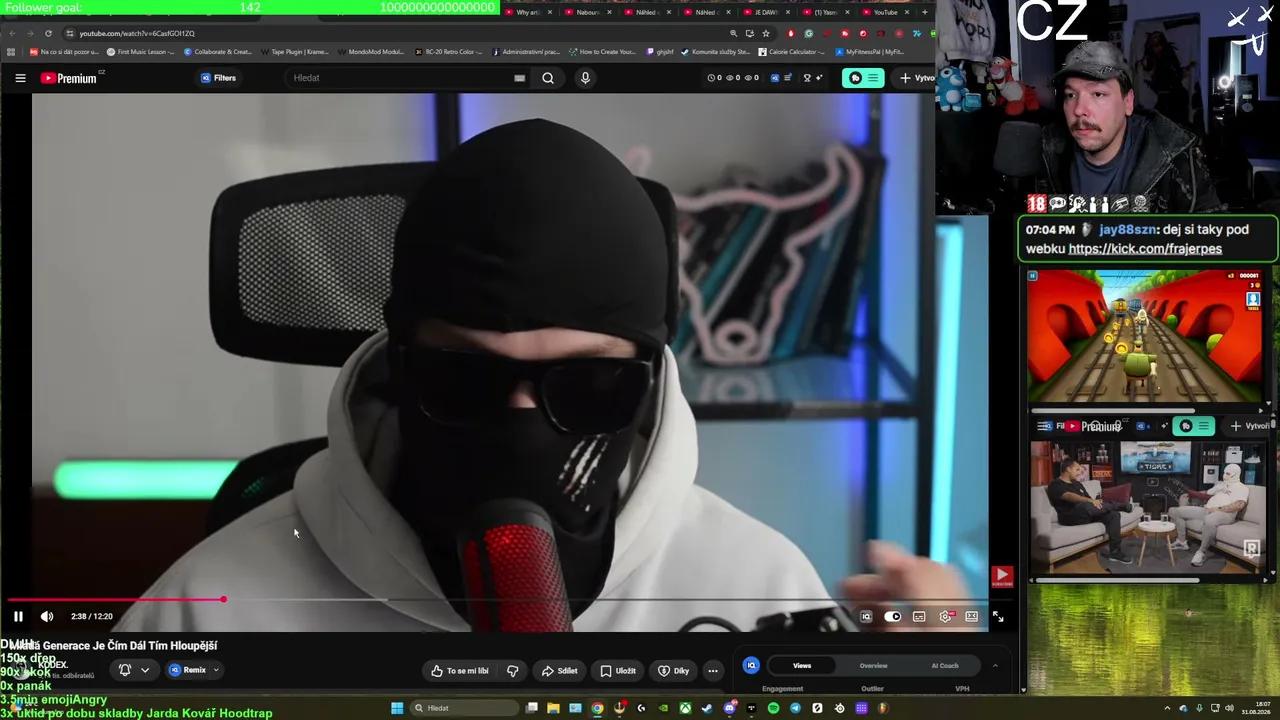The image size is (1280, 720).
Task: Open the First Music Lesson bookmark
Action: click(x=141, y=52)
